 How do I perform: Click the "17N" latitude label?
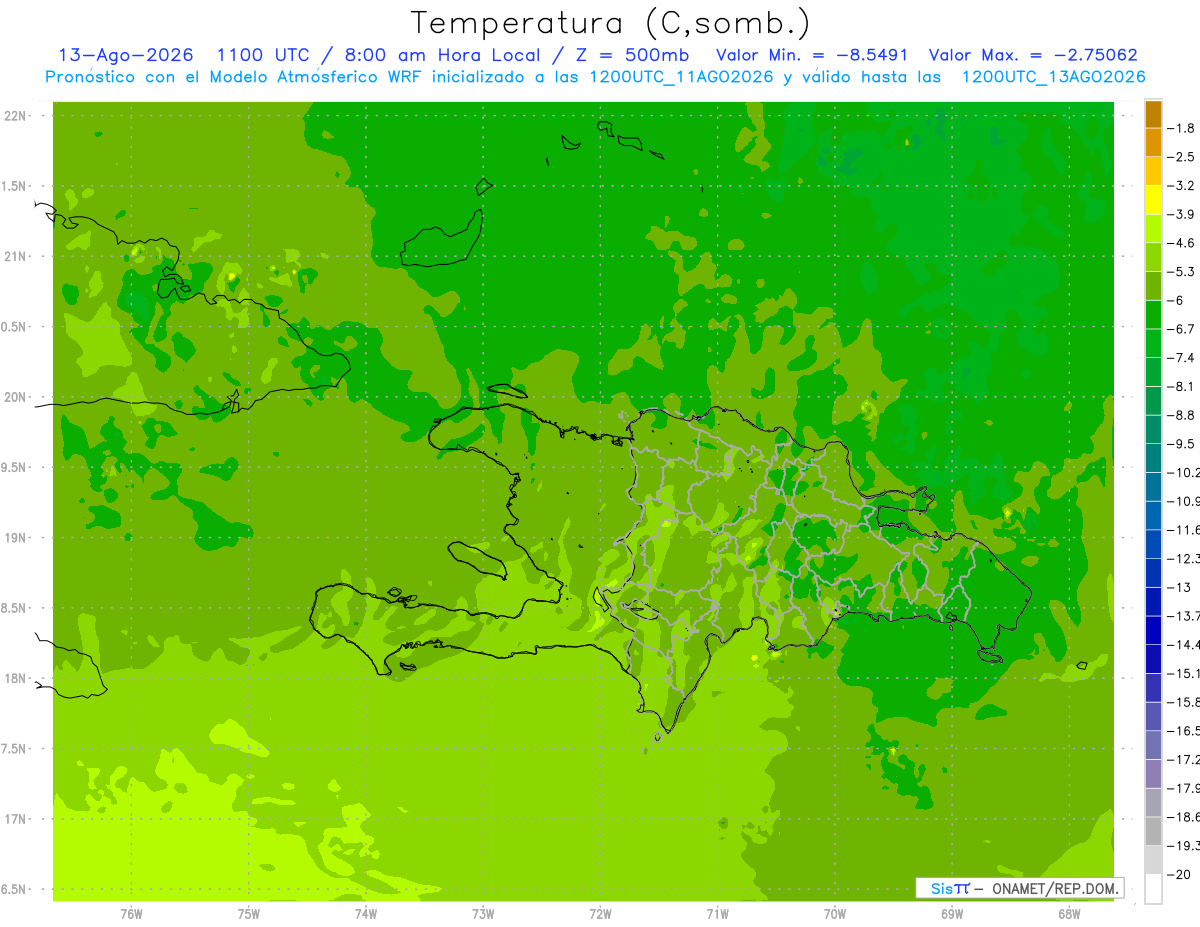[16, 819]
